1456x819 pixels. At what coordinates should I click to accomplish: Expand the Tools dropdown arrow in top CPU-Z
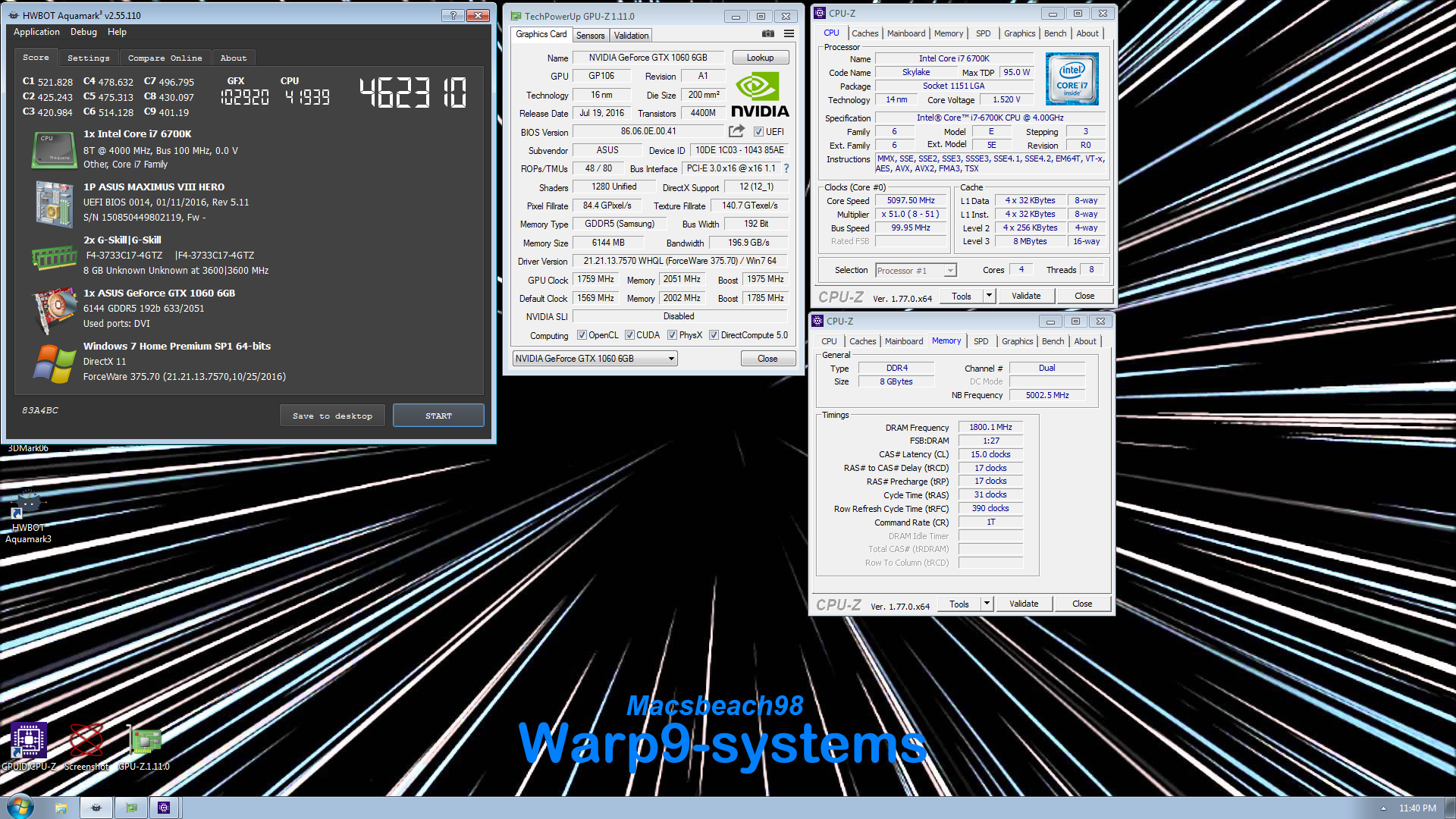coord(989,296)
